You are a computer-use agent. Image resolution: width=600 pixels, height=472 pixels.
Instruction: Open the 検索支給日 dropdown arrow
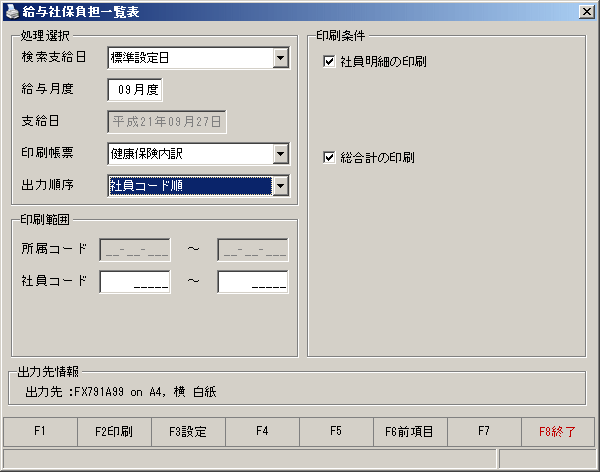pyautogui.click(x=280, y=58)
